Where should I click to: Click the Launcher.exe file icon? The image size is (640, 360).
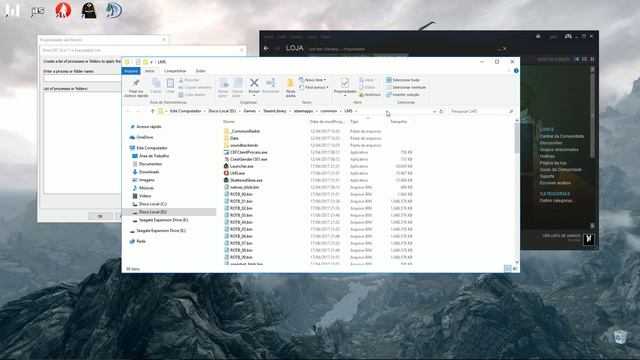(x=226, y=166)
